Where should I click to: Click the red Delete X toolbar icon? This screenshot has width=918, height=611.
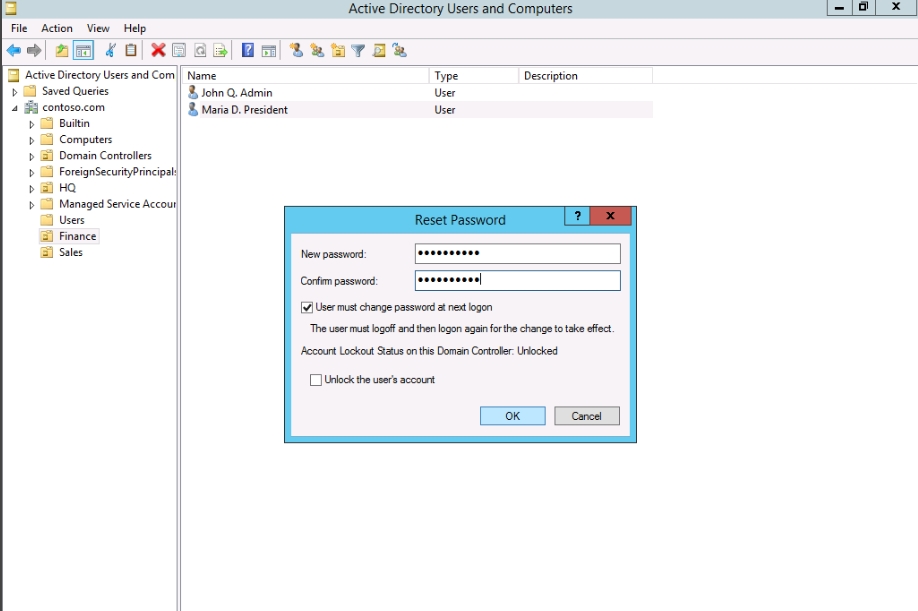[x=158, y=50]
